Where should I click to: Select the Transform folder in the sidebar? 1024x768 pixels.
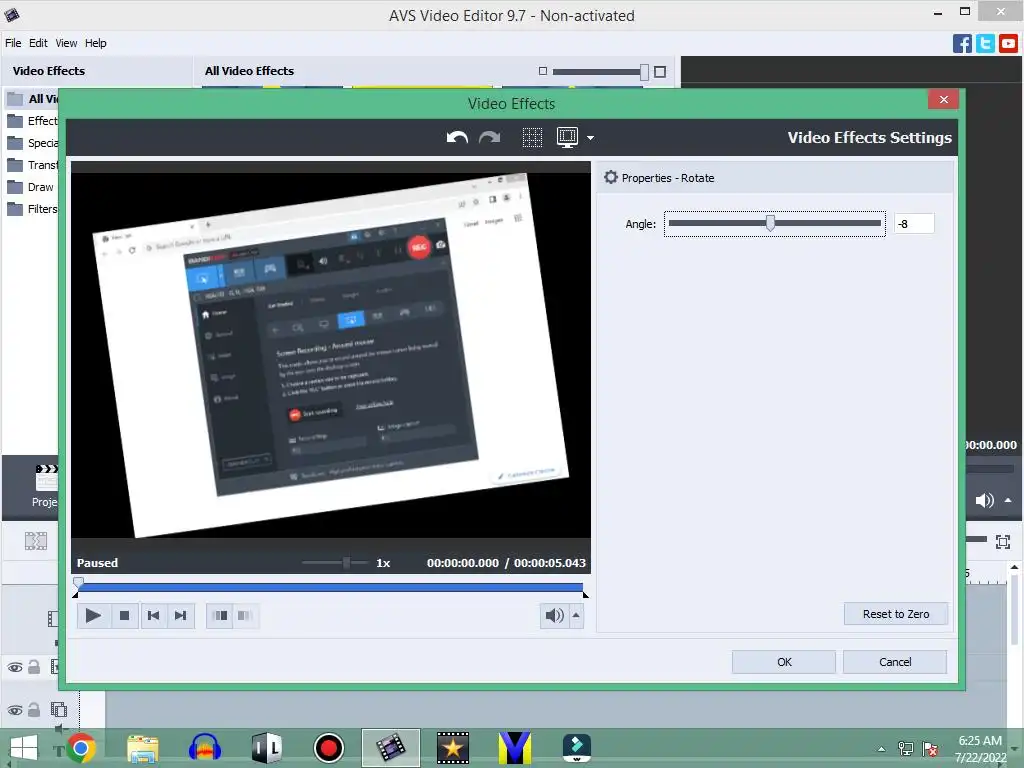(x=33, y=165)
